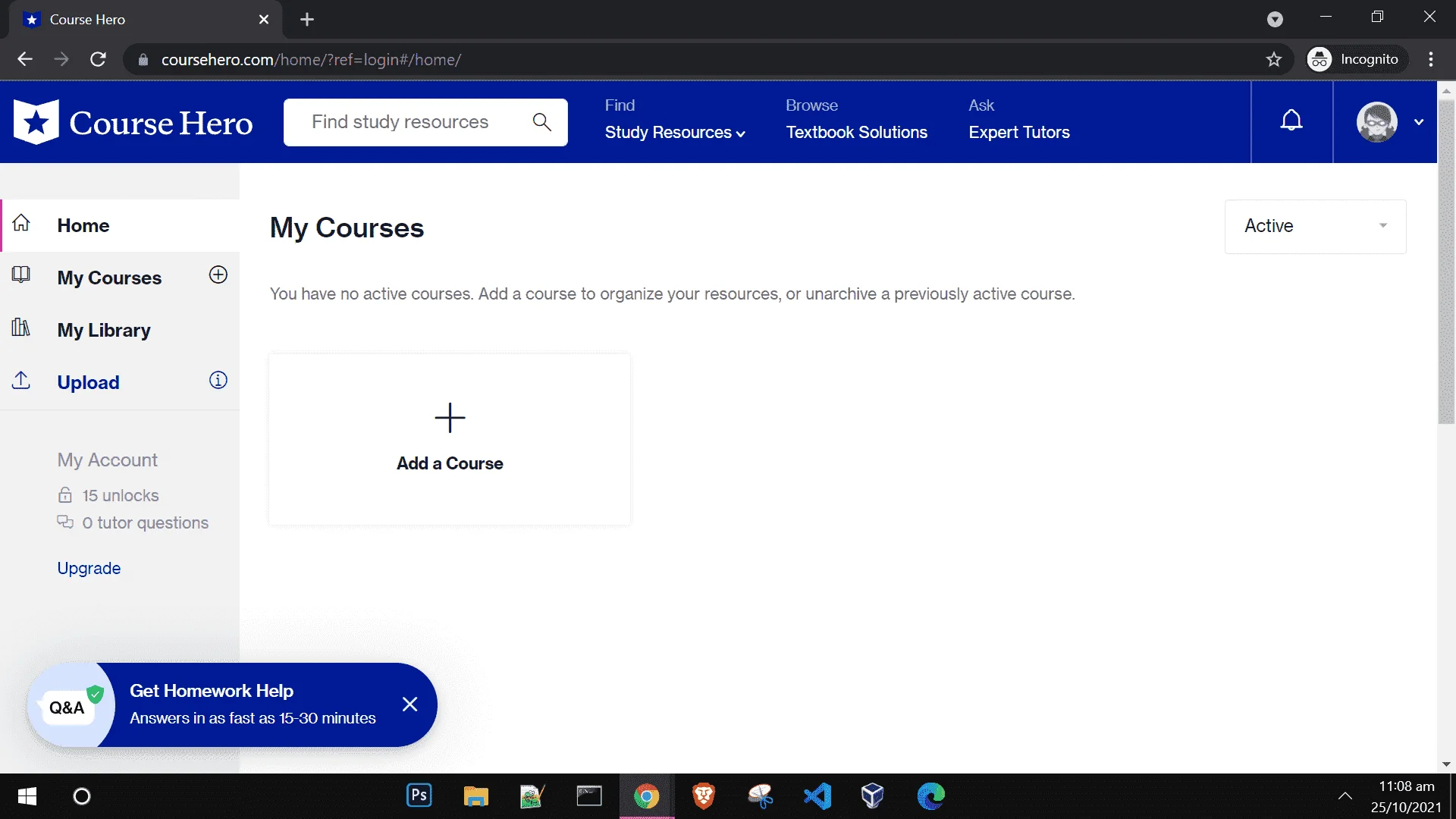Close the Get Homework Help banner
1456x819 pixels.
[410, 704]
